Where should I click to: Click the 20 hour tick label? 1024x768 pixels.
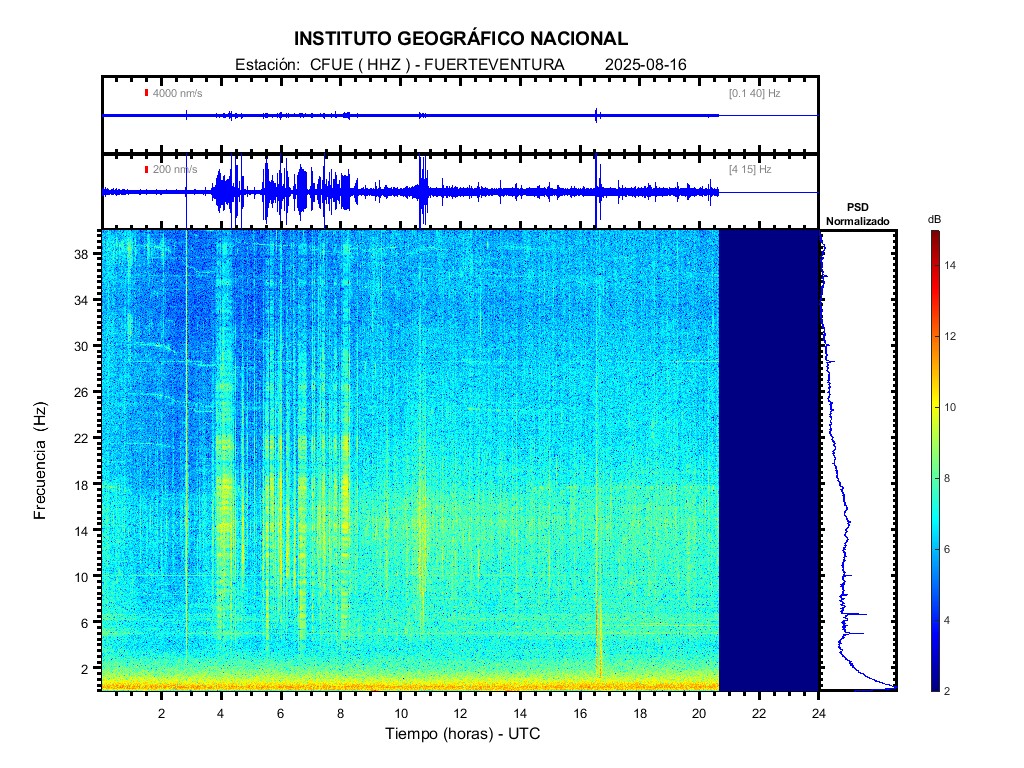pos(699,713)
